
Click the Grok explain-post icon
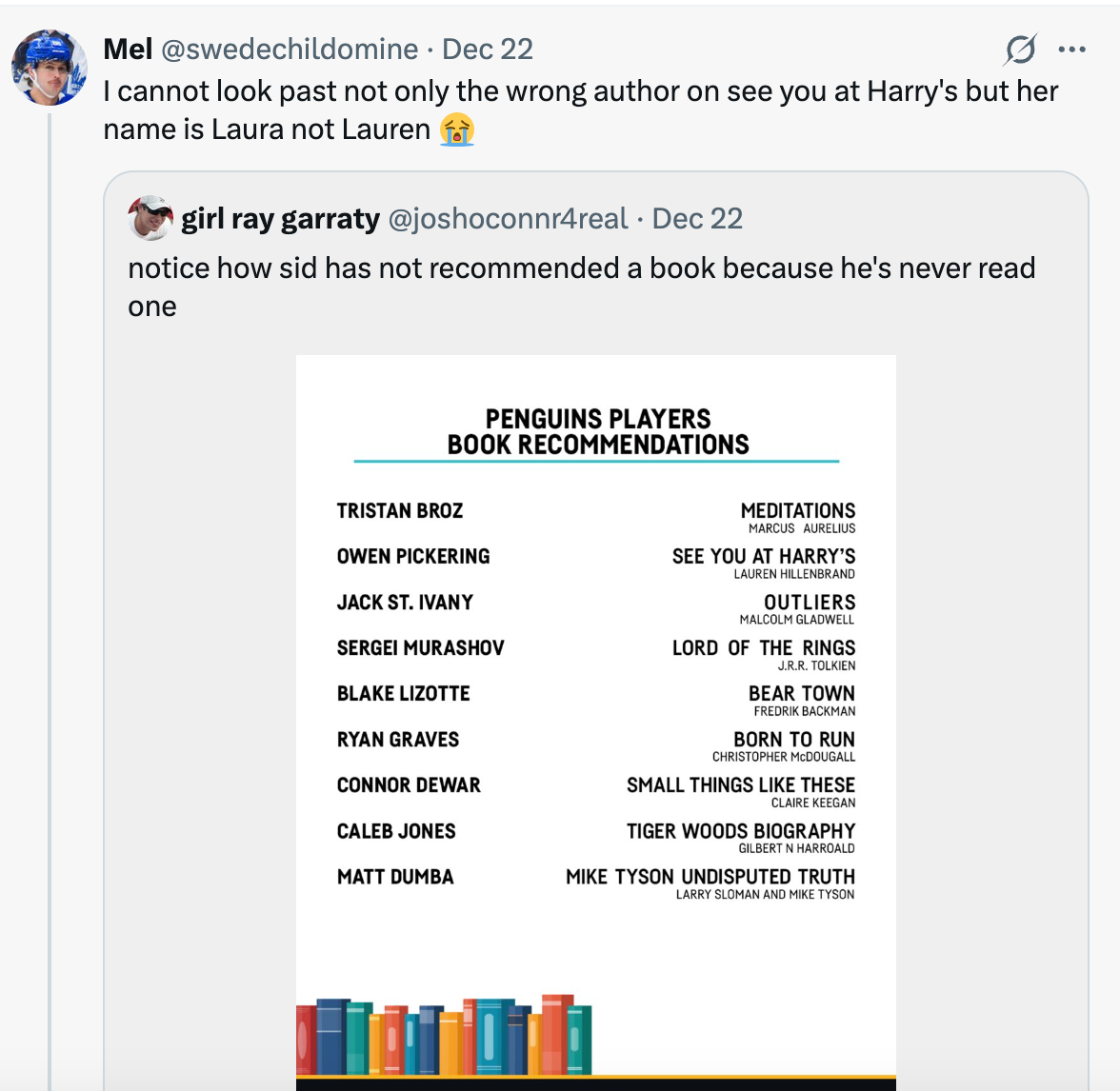pos(1020,50)
